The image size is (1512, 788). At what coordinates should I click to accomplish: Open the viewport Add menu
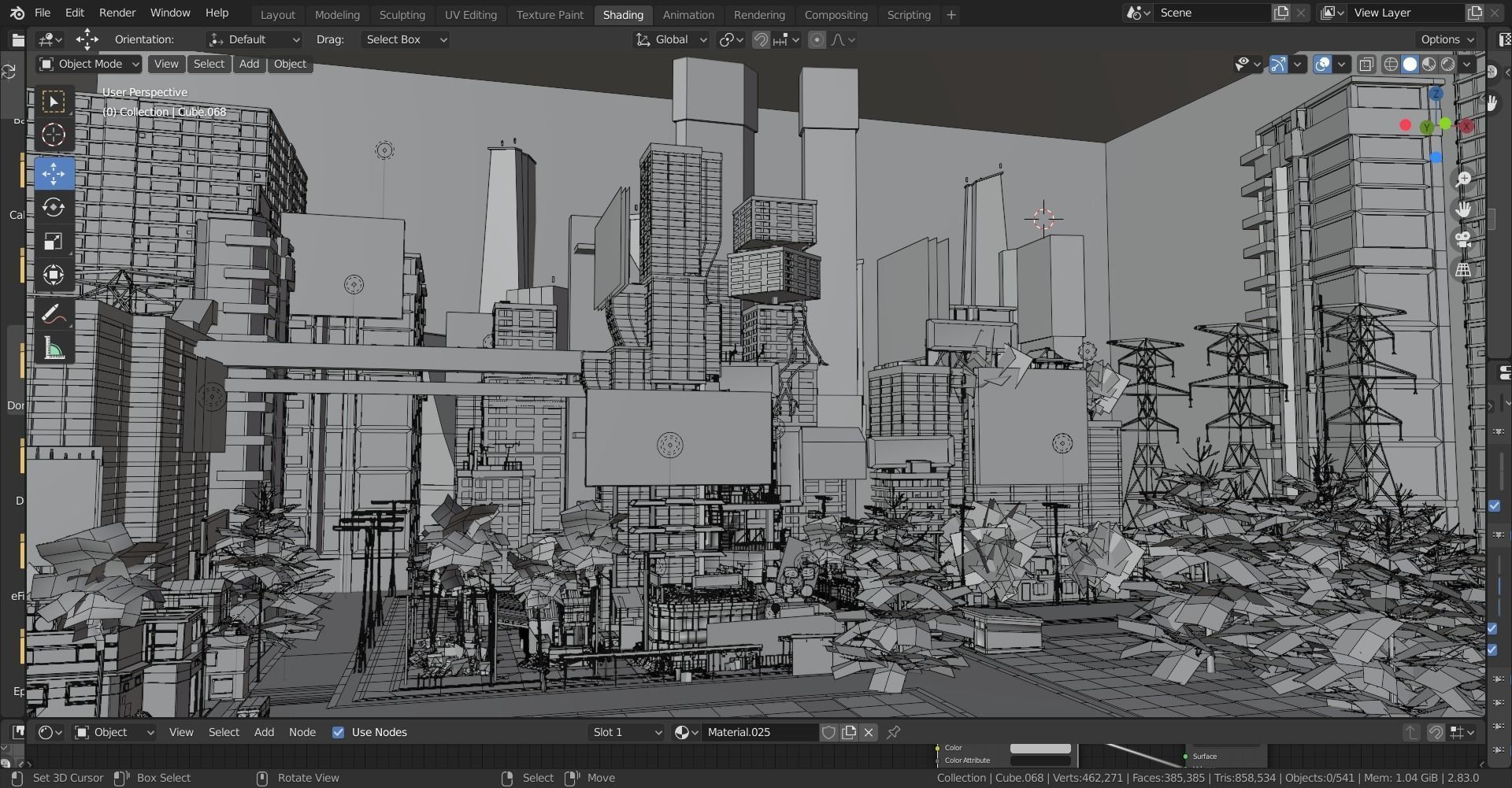[249, 65]
